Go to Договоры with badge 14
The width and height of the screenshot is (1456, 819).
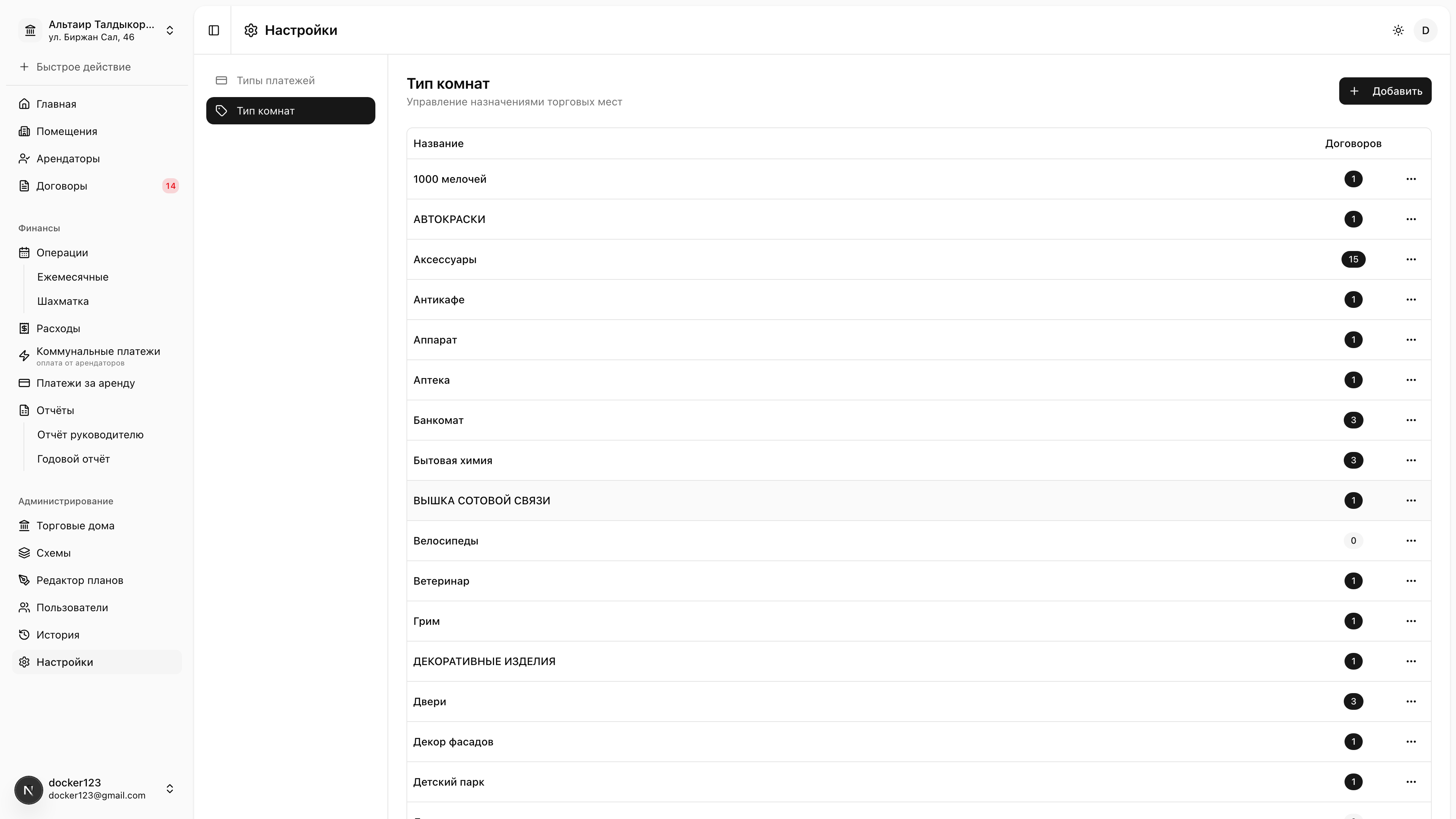click(x=97, y=186)
